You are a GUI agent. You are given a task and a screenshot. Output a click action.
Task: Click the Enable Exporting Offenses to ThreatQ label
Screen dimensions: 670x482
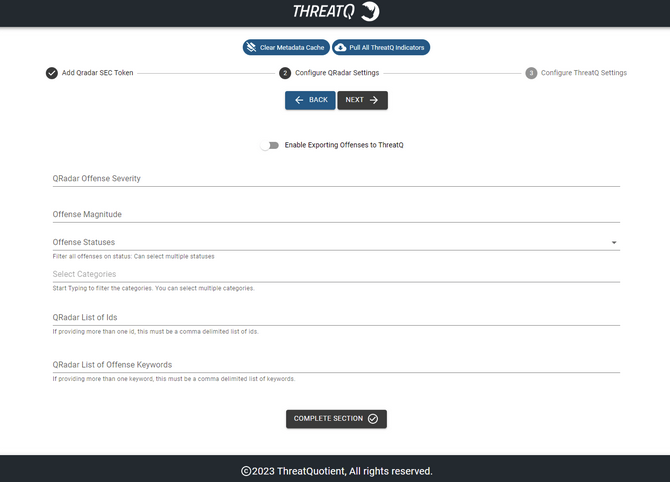pos(344,145)
